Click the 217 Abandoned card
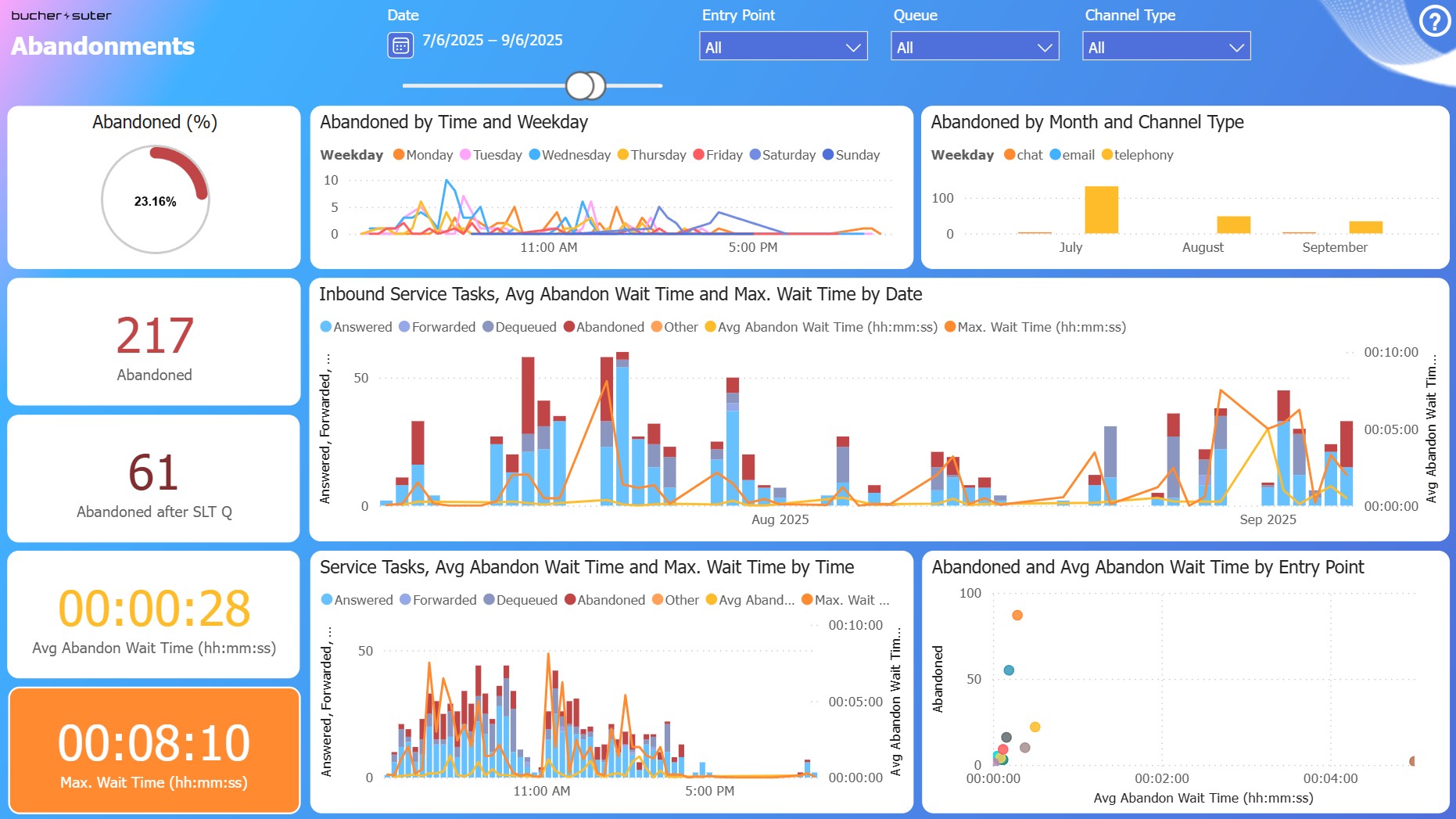The height and width of the screenshot is (819, 1456). [154, 342]
